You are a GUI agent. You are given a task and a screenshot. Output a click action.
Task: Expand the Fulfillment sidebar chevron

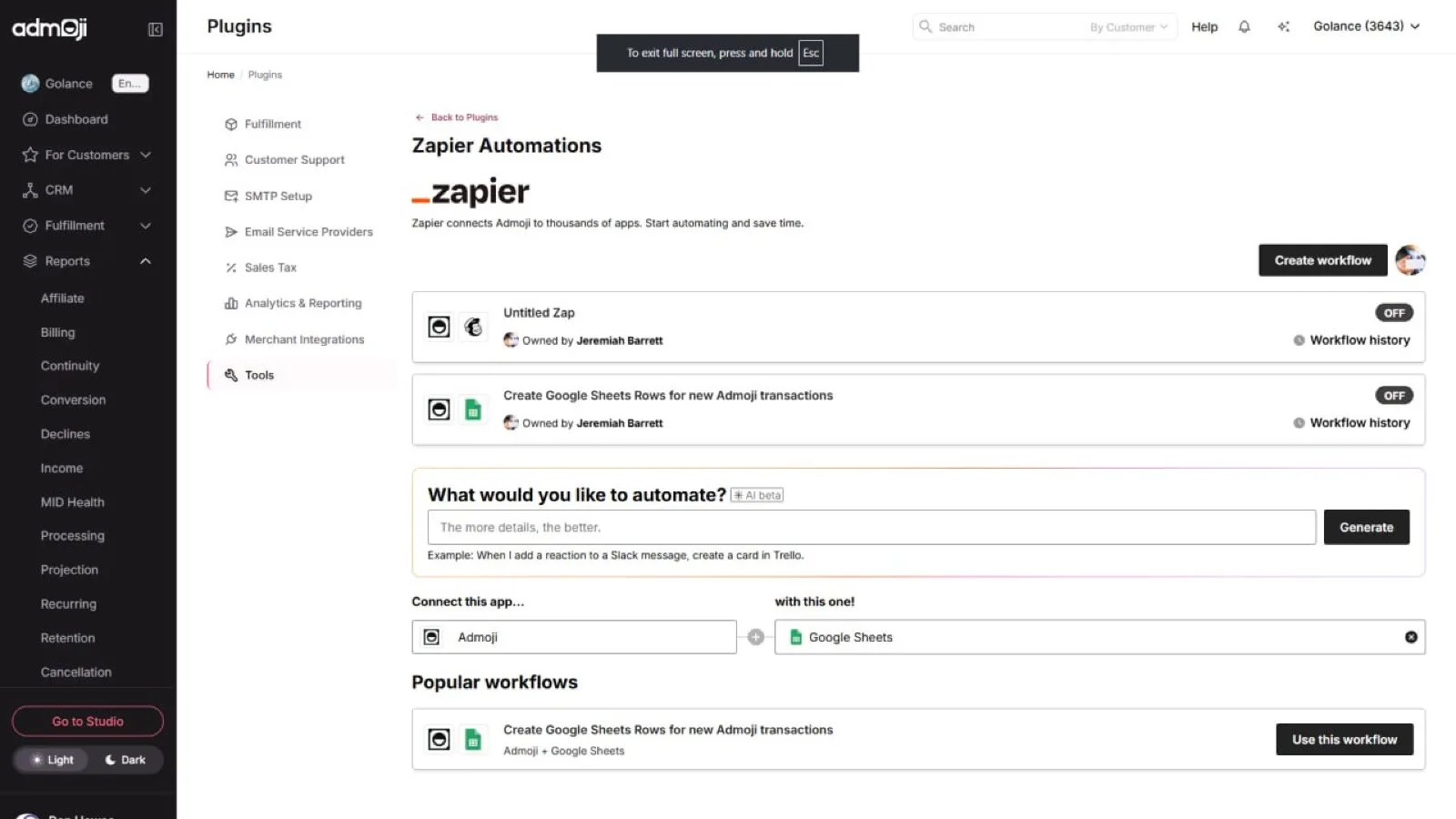(x=146, y=226)
